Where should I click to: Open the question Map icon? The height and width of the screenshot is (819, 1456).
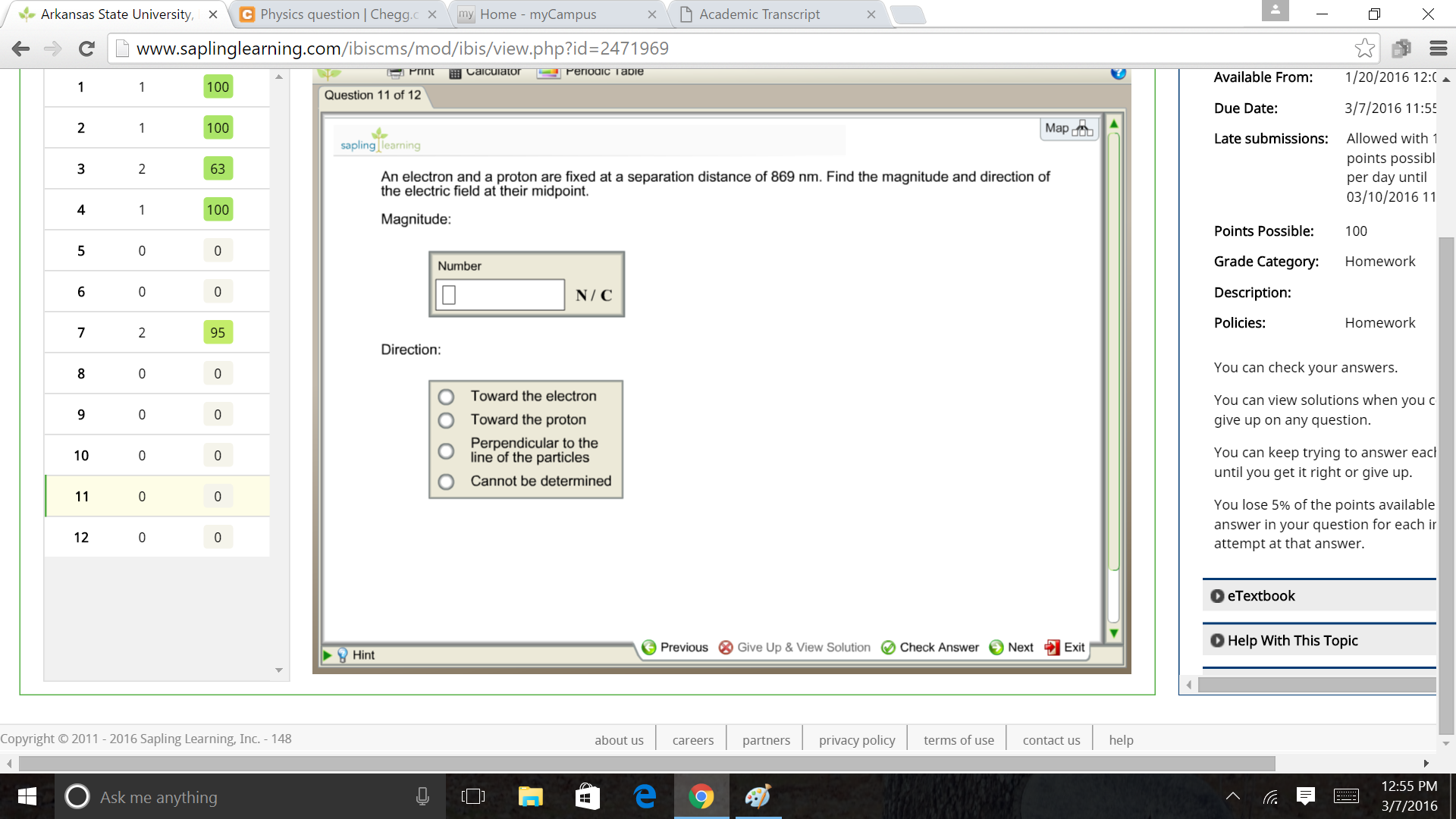point(1082,128)
